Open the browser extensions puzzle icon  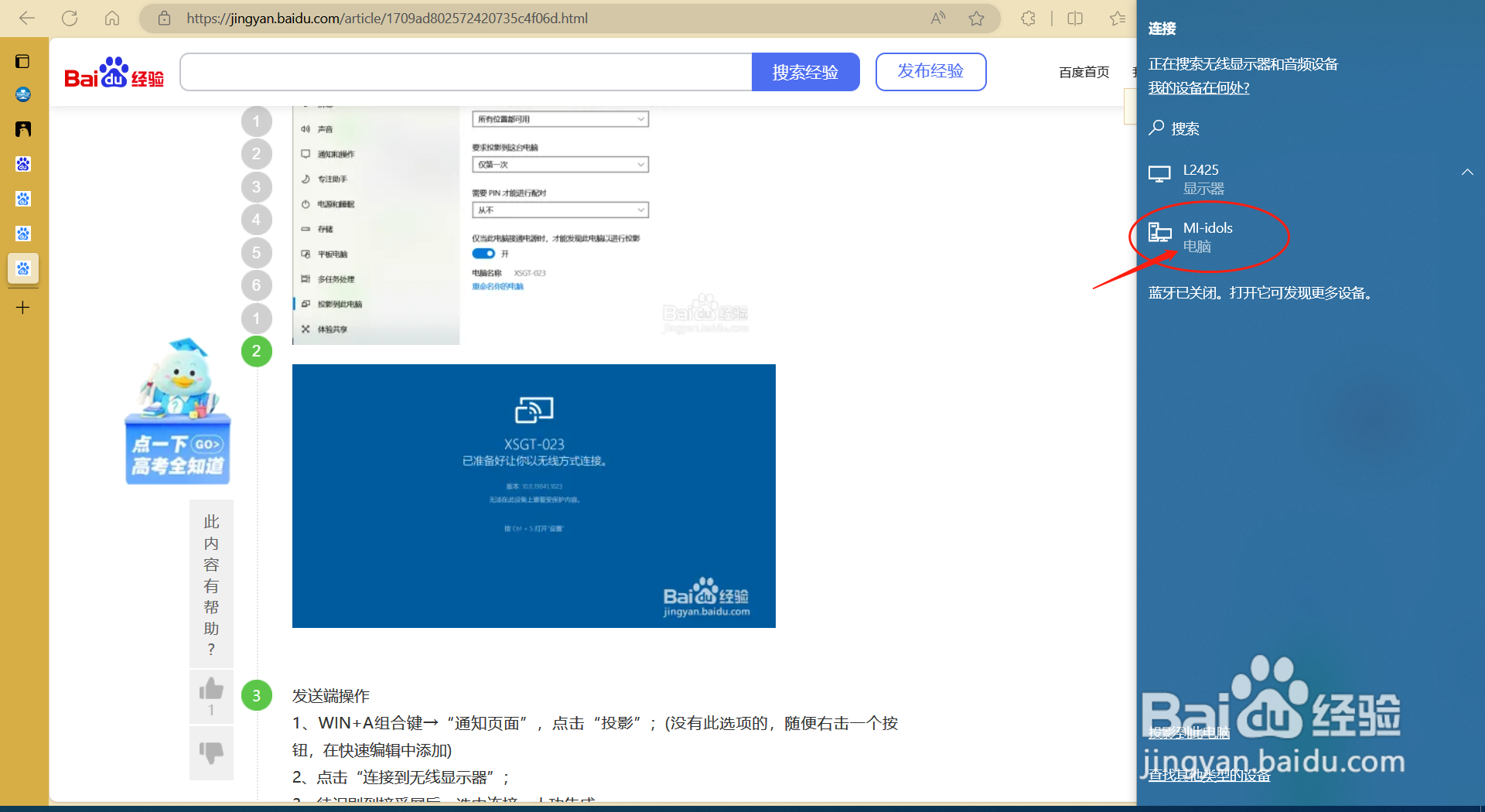coord(1028,18)
